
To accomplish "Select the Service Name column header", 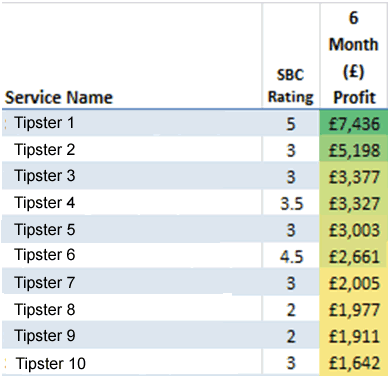I will [x=59, y=98].
